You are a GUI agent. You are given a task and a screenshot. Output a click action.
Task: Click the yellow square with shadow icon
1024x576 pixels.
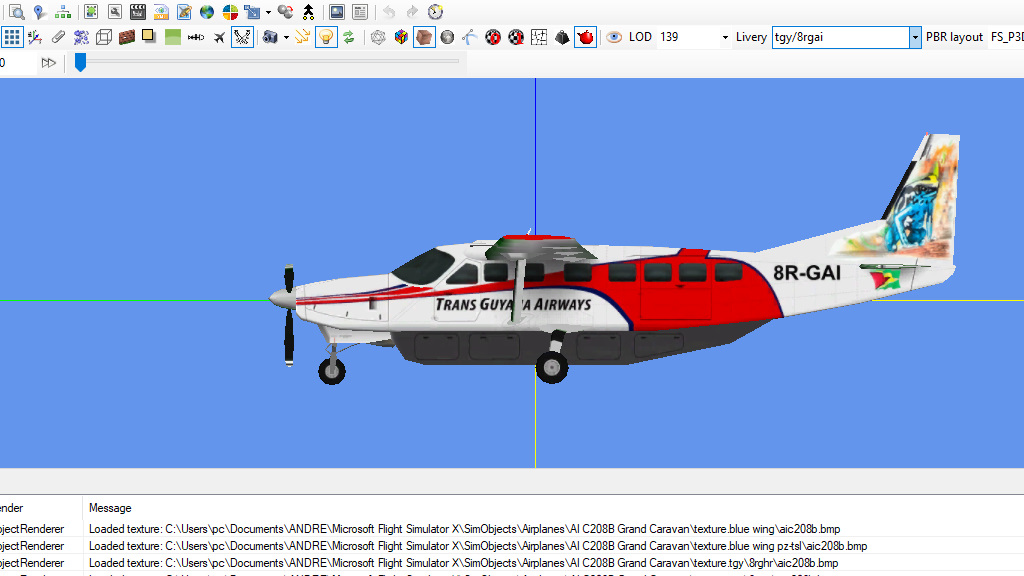pyautogui.click(x=150, y=37)
